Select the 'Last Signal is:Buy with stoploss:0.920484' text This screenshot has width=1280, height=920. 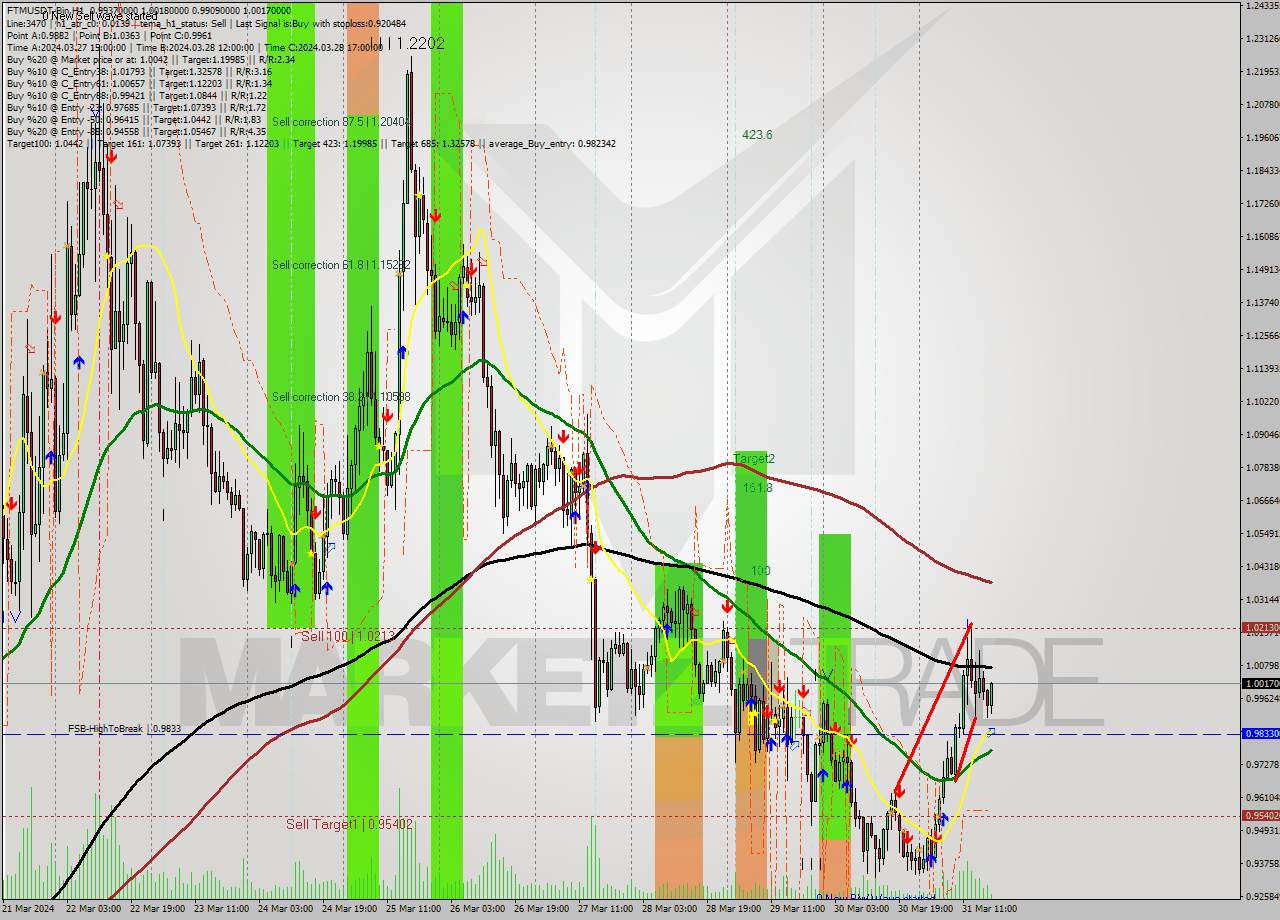click(321, 23)
